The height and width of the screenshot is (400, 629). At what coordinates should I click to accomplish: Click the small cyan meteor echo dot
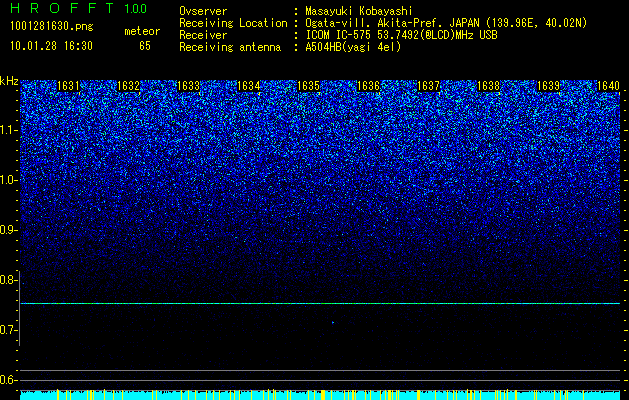click(x=333, y=322)
